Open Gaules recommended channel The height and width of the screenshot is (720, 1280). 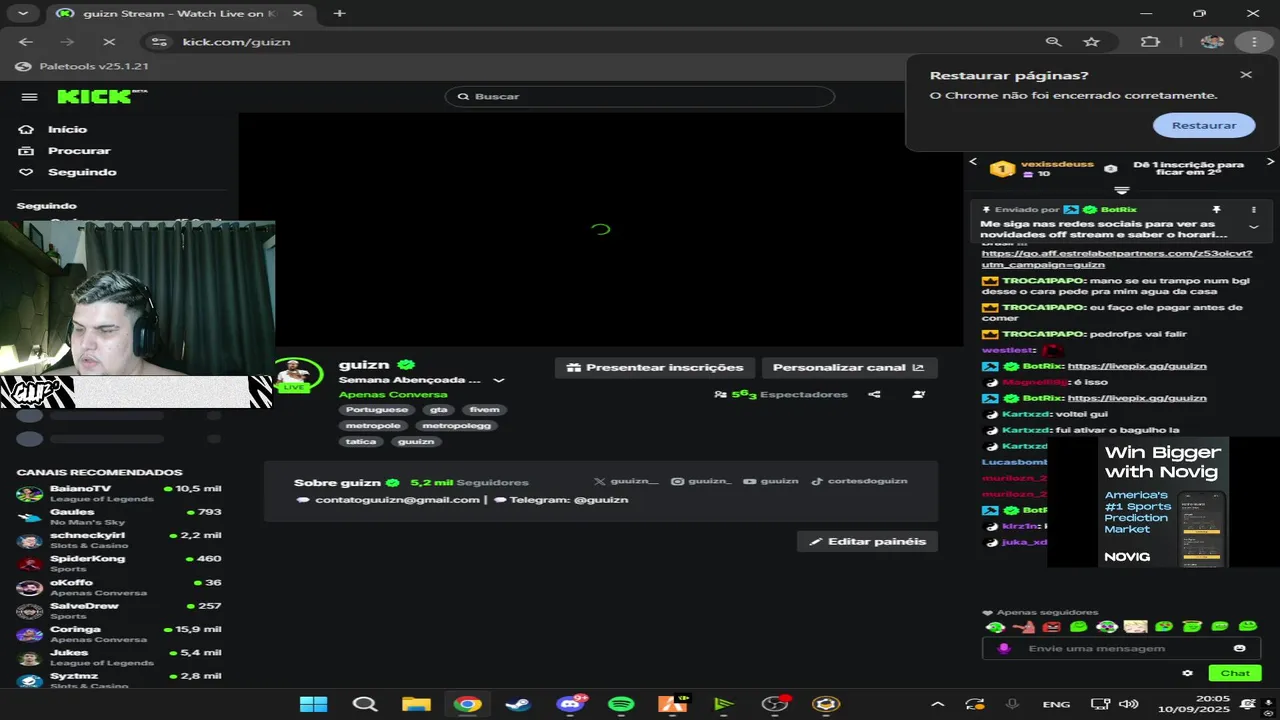[x=119, y=517]
